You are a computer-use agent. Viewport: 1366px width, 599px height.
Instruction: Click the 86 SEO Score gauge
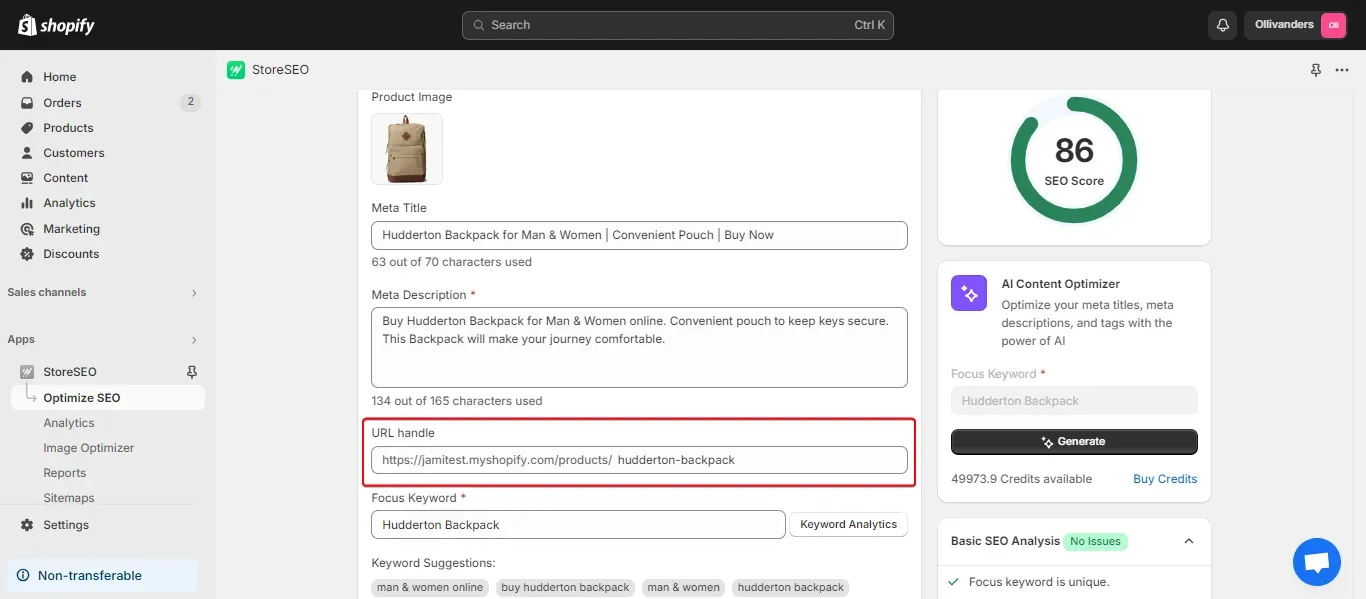pyautogui.click(x=1074, y=160)
